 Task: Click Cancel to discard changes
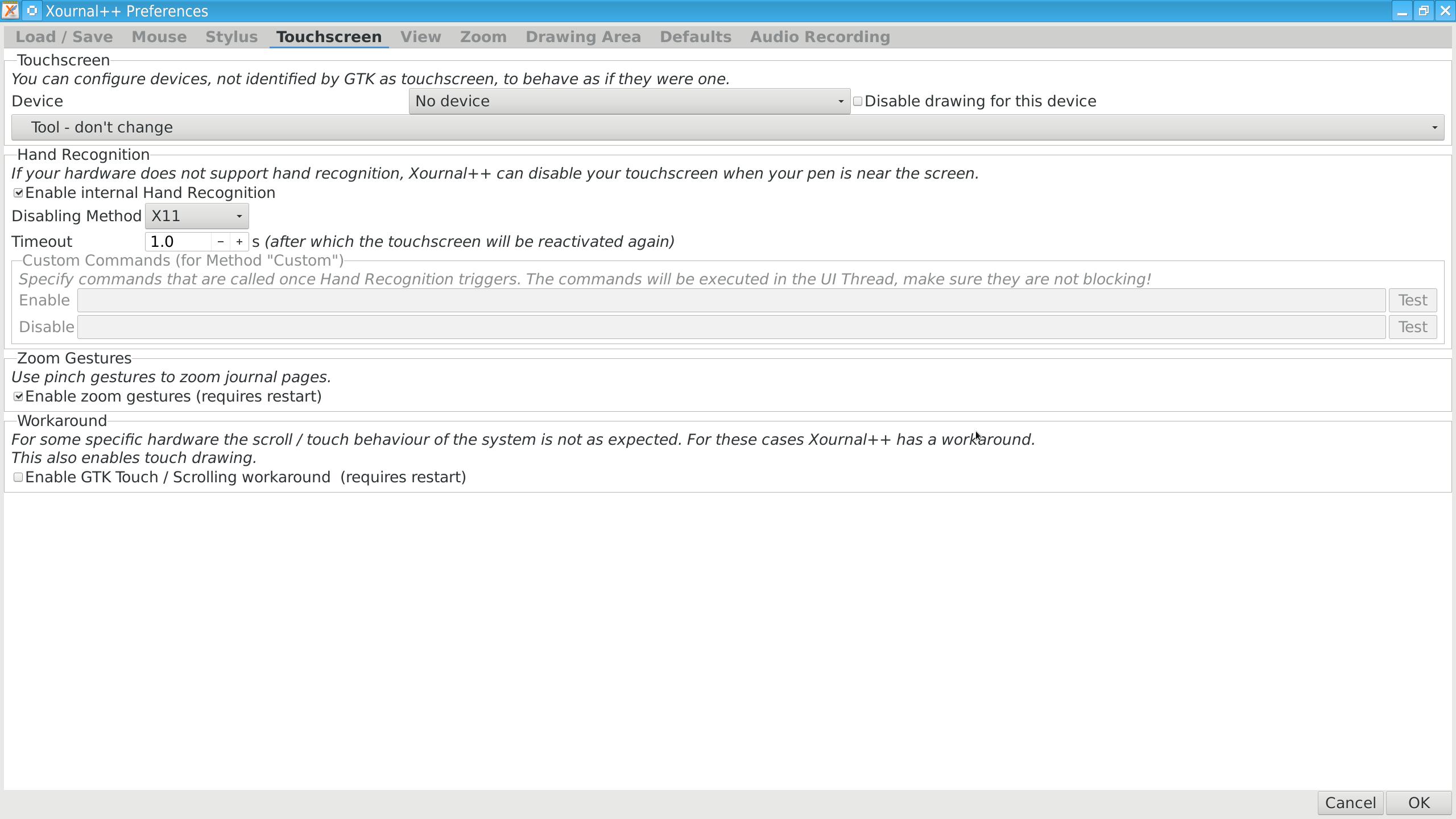pos(1350,803)
